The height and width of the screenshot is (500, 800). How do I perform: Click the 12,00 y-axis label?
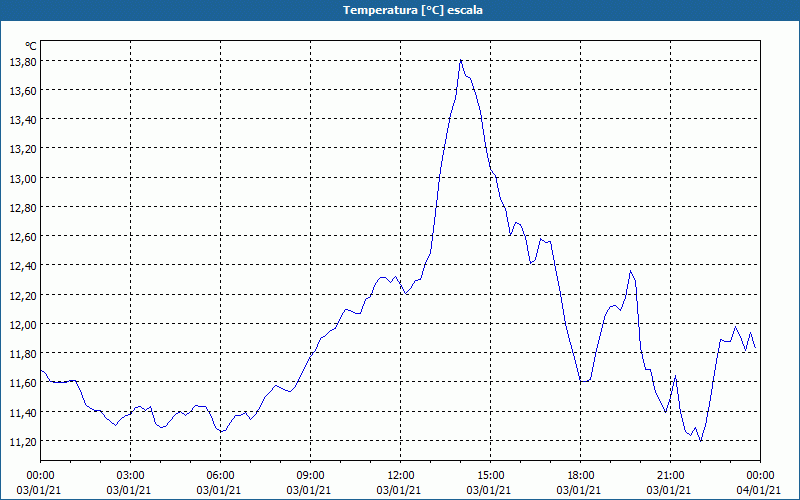(x=22, y=324)
